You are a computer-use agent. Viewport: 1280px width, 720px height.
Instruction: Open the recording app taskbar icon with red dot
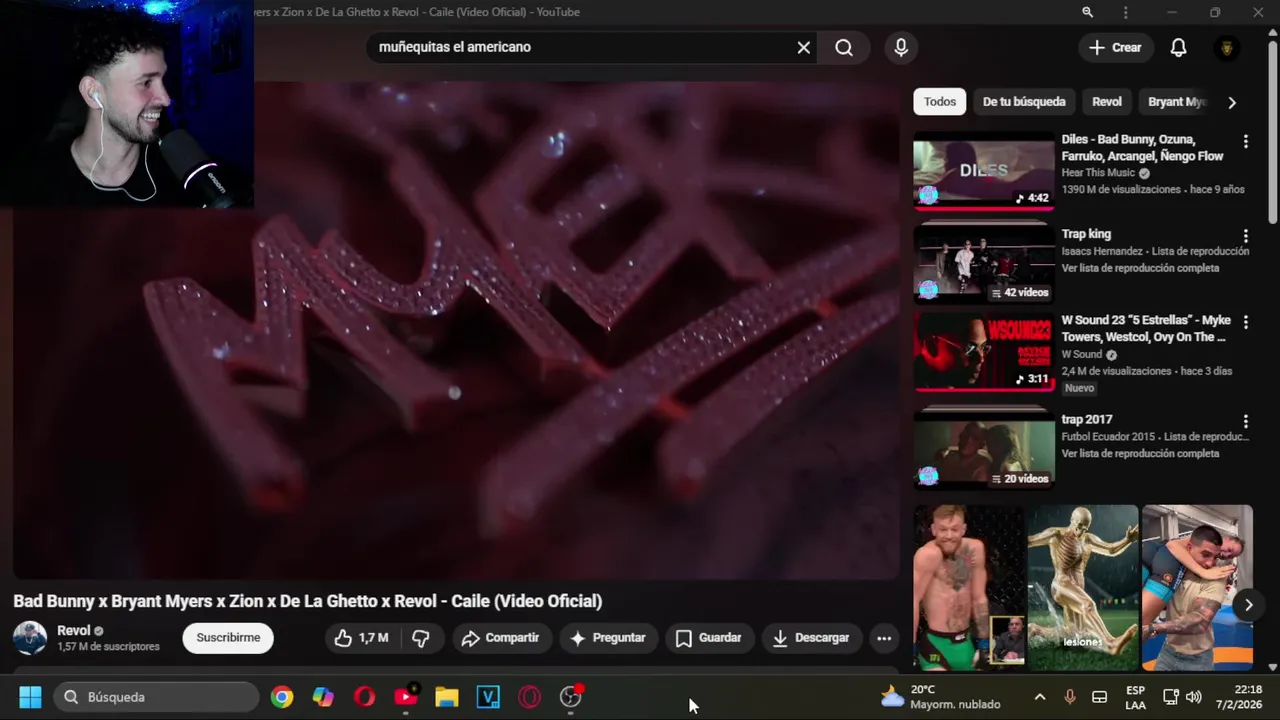point(571,697)
